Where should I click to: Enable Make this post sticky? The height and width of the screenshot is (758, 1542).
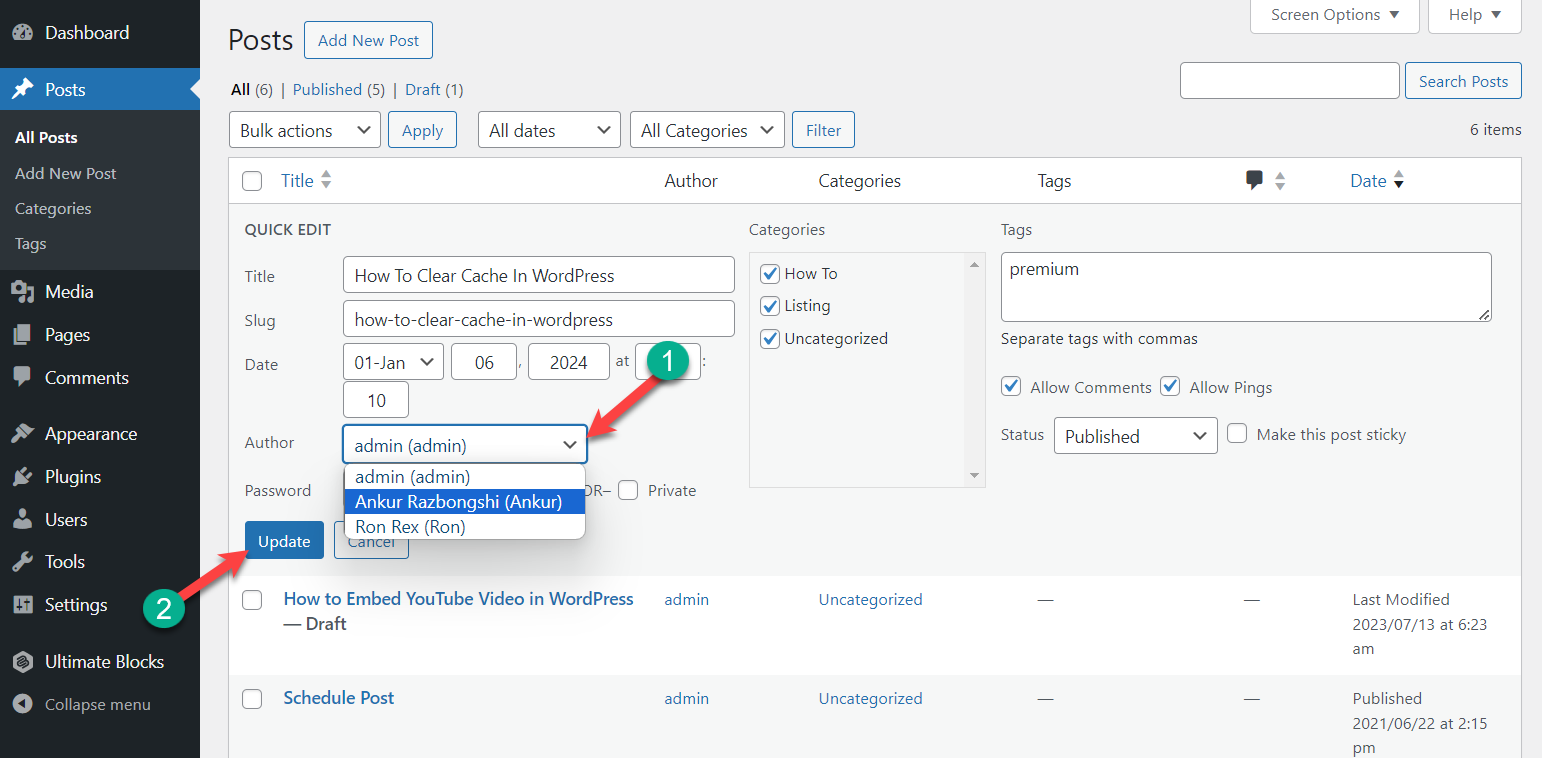click(1237, 434)
